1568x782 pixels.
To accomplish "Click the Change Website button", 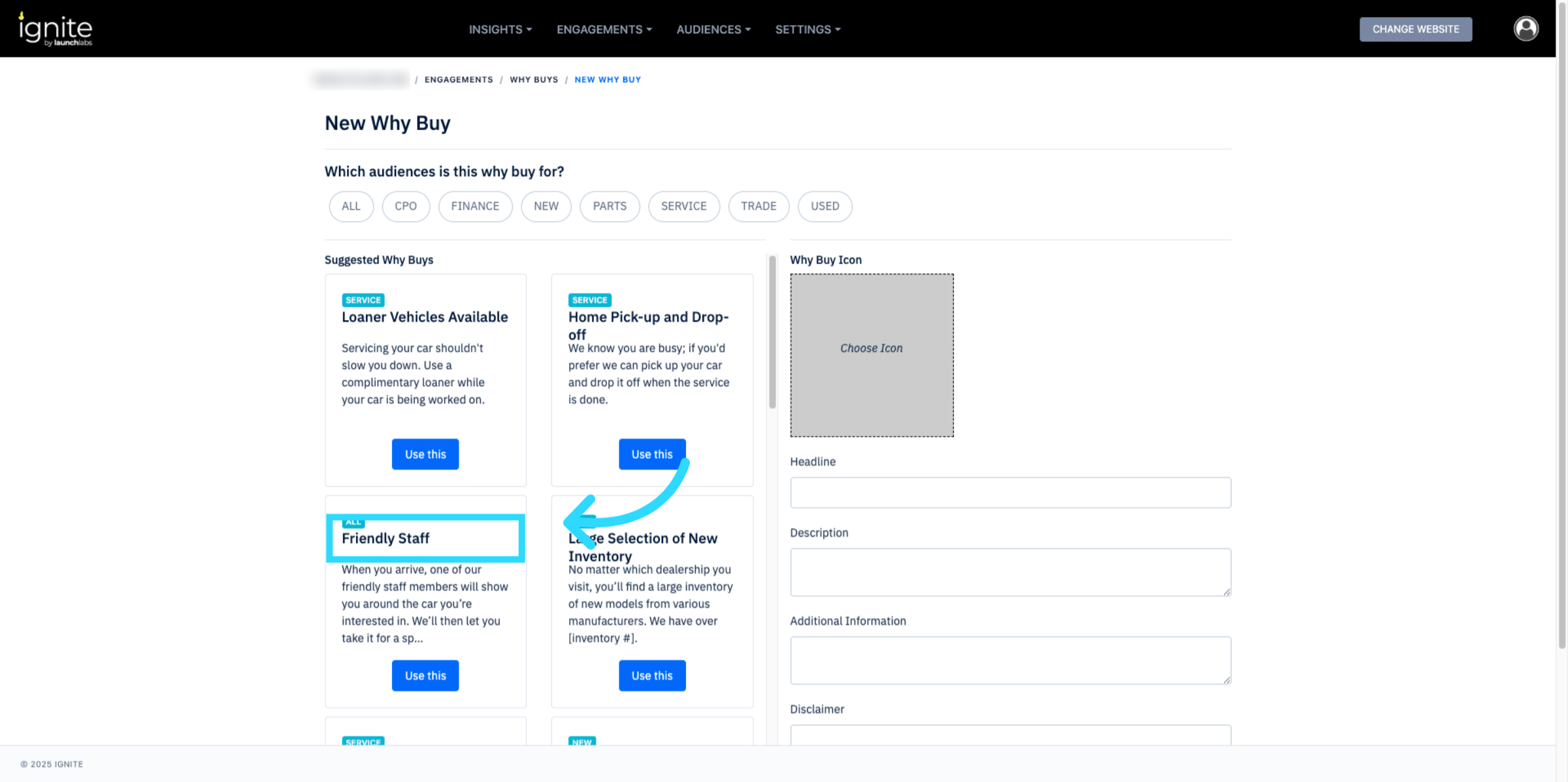I will (1415, 29).
